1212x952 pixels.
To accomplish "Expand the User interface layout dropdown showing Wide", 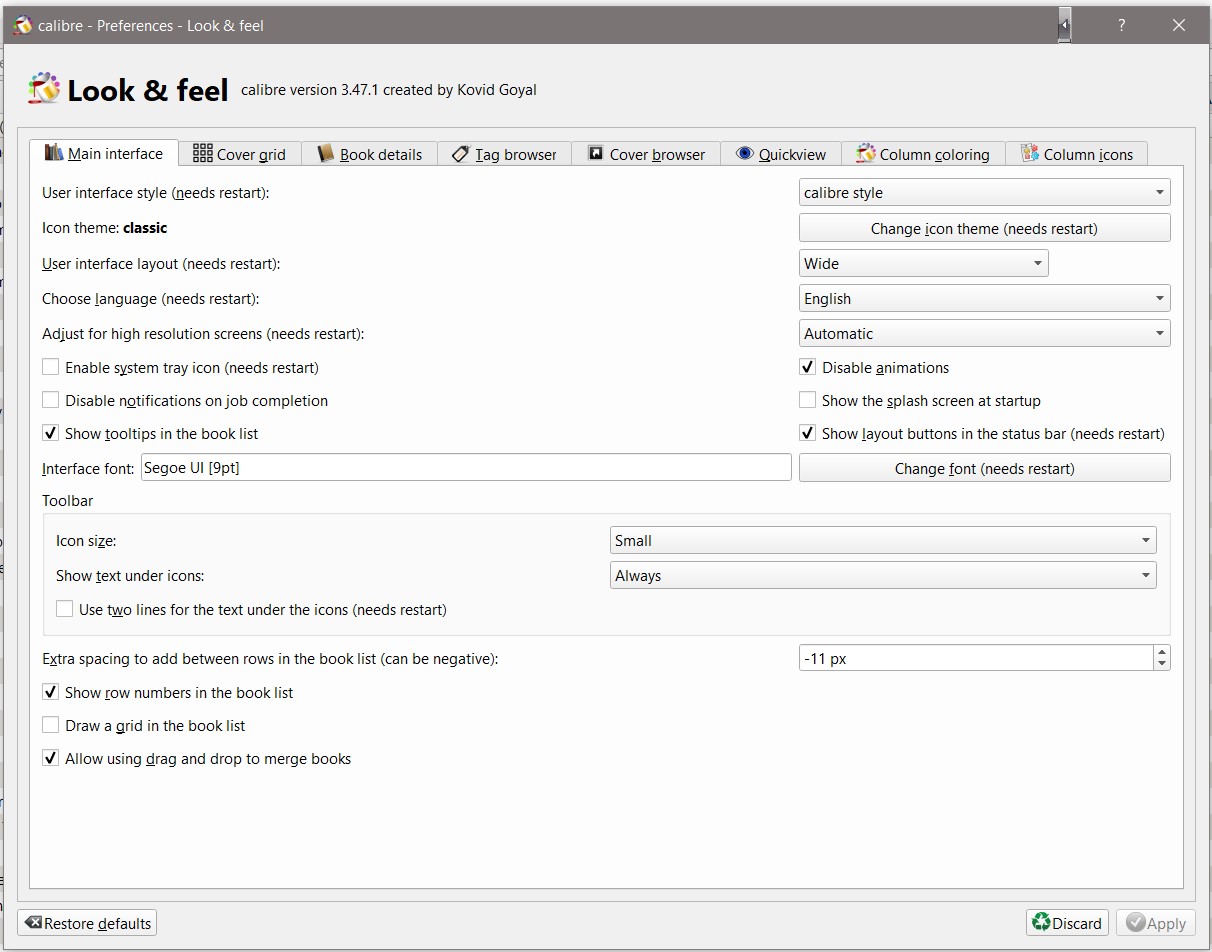I will pos(924,264).
